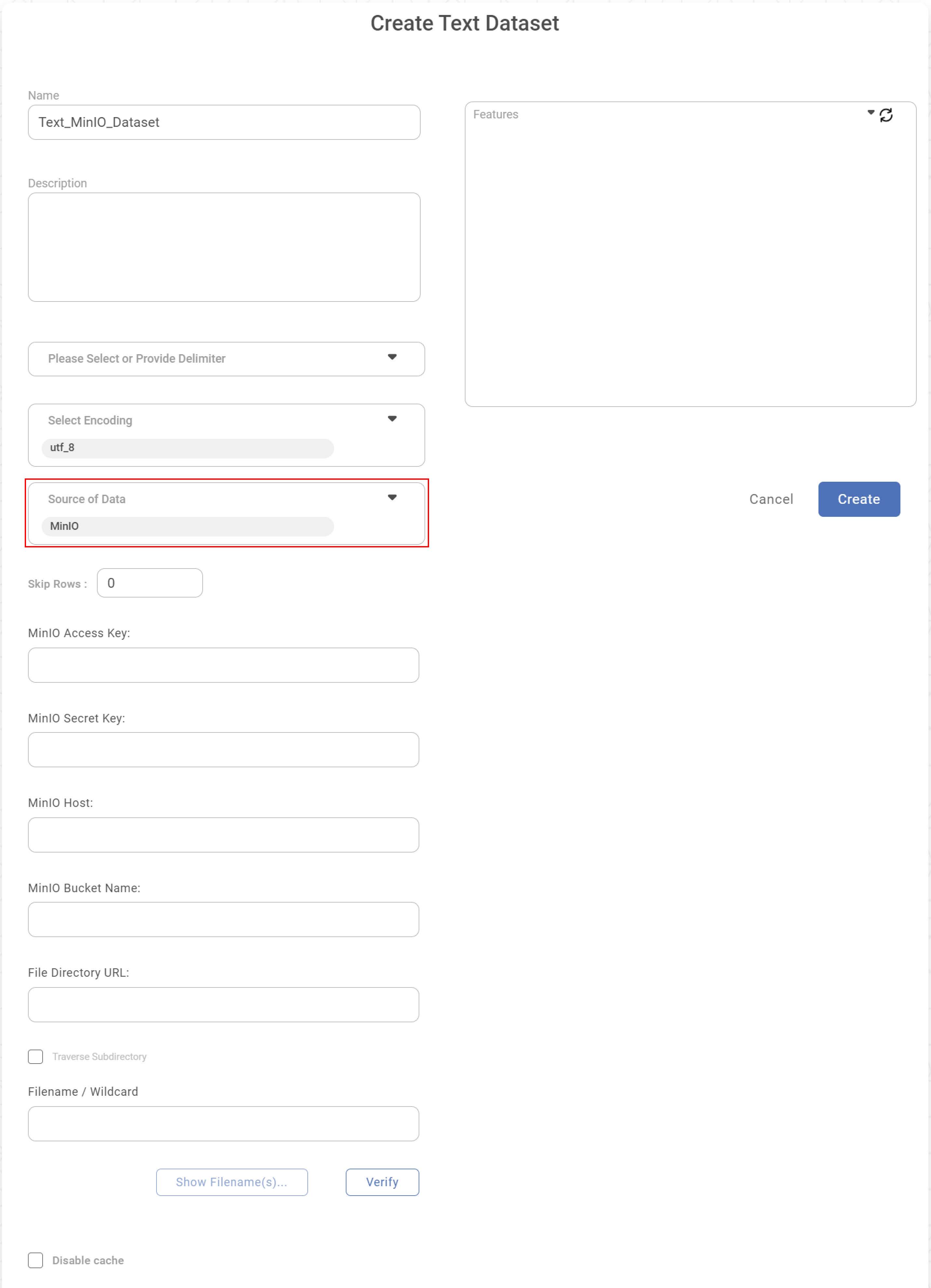
Task: Click the Features refresh icon
Action: [x=885, y=115]
